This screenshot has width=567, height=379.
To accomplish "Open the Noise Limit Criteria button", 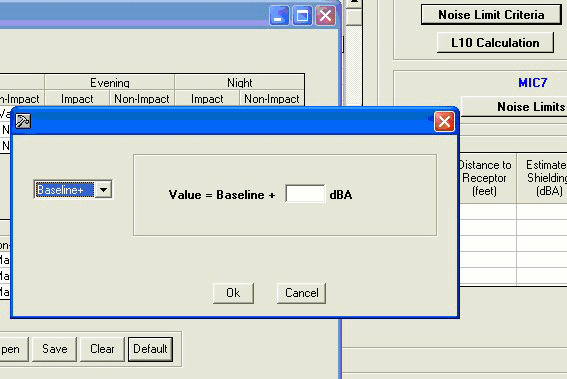I will [x=491, y=15].
